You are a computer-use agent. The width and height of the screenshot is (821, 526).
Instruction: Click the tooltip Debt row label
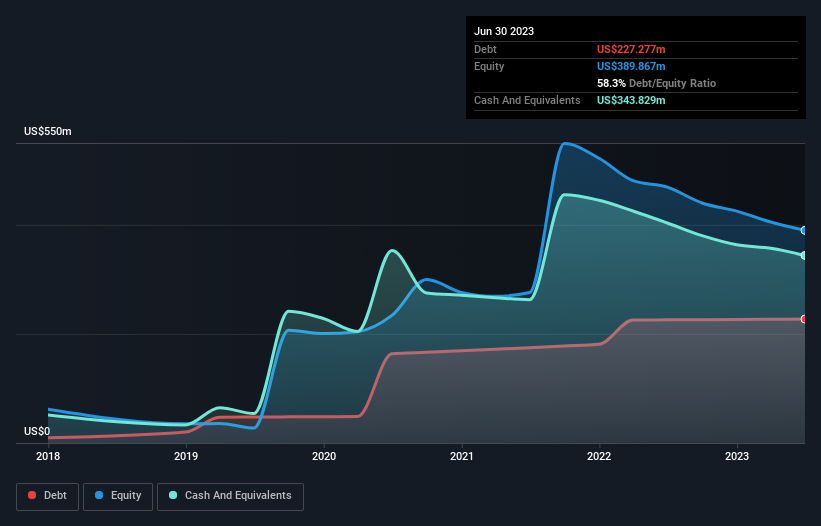click(x=485, y=49)
